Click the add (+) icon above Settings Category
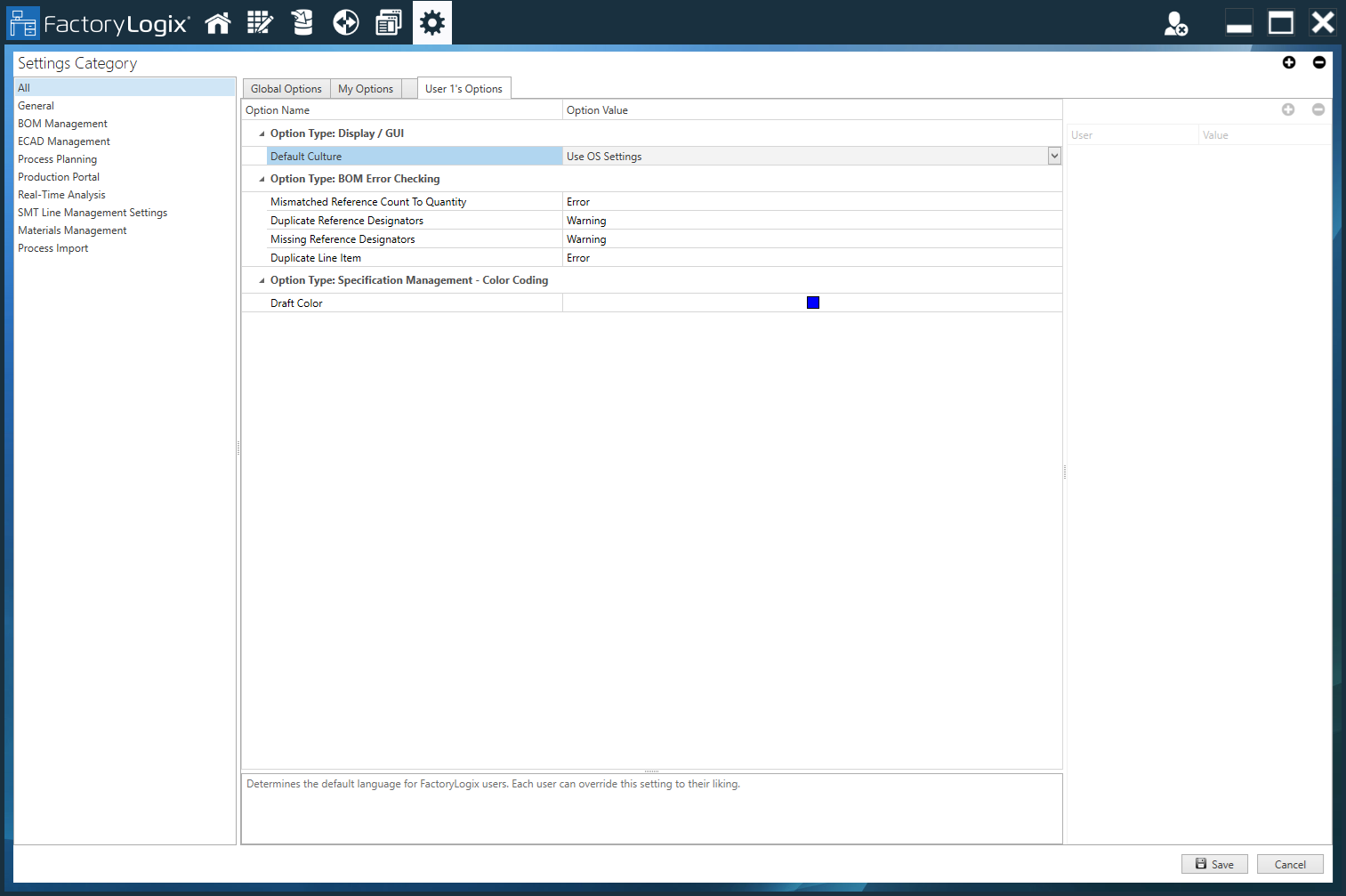 [1289, 62]
